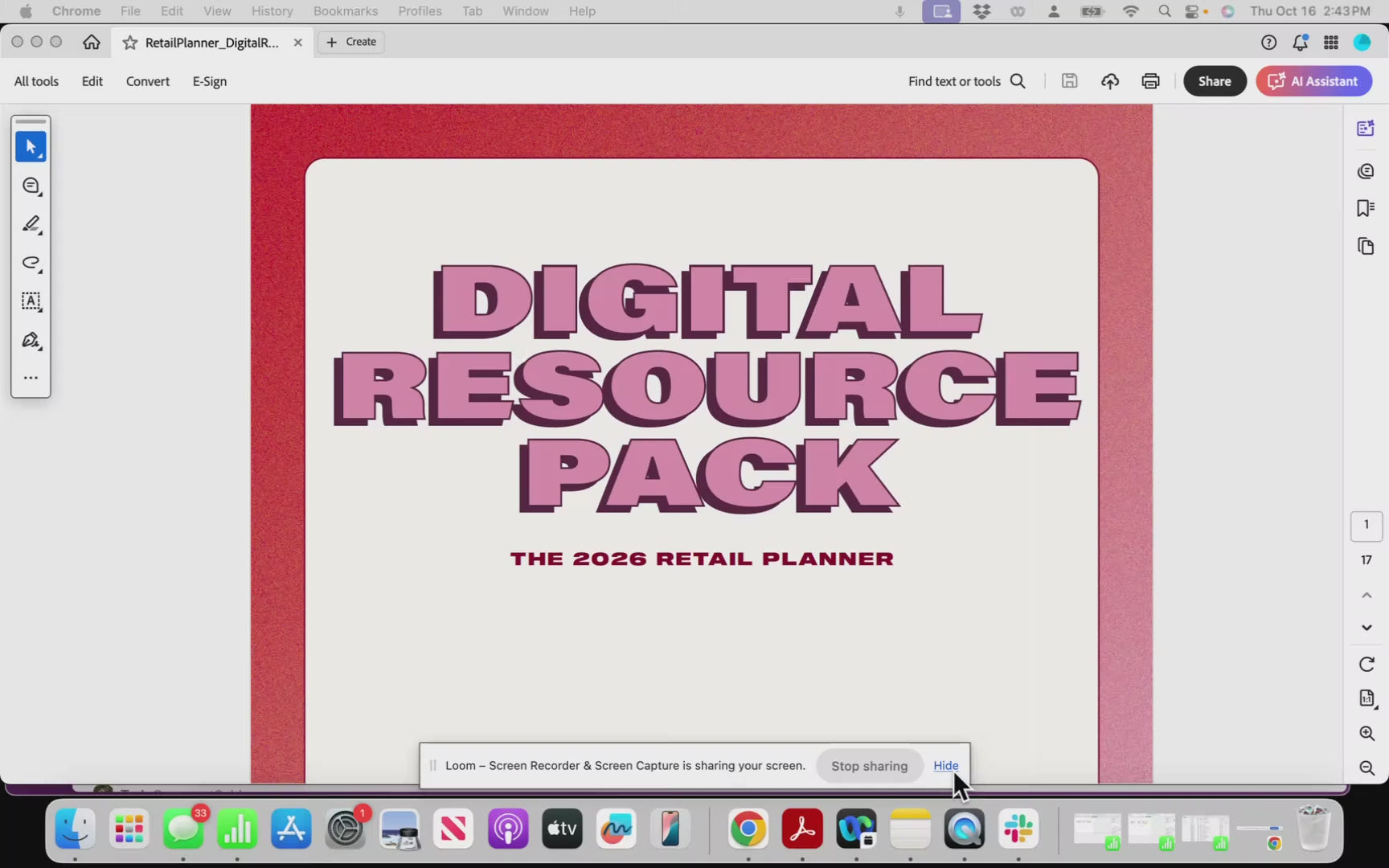The width and height of the screenshot is (1389, 868).
Task: Zoom in on the document
Action: coord(1366,732)
